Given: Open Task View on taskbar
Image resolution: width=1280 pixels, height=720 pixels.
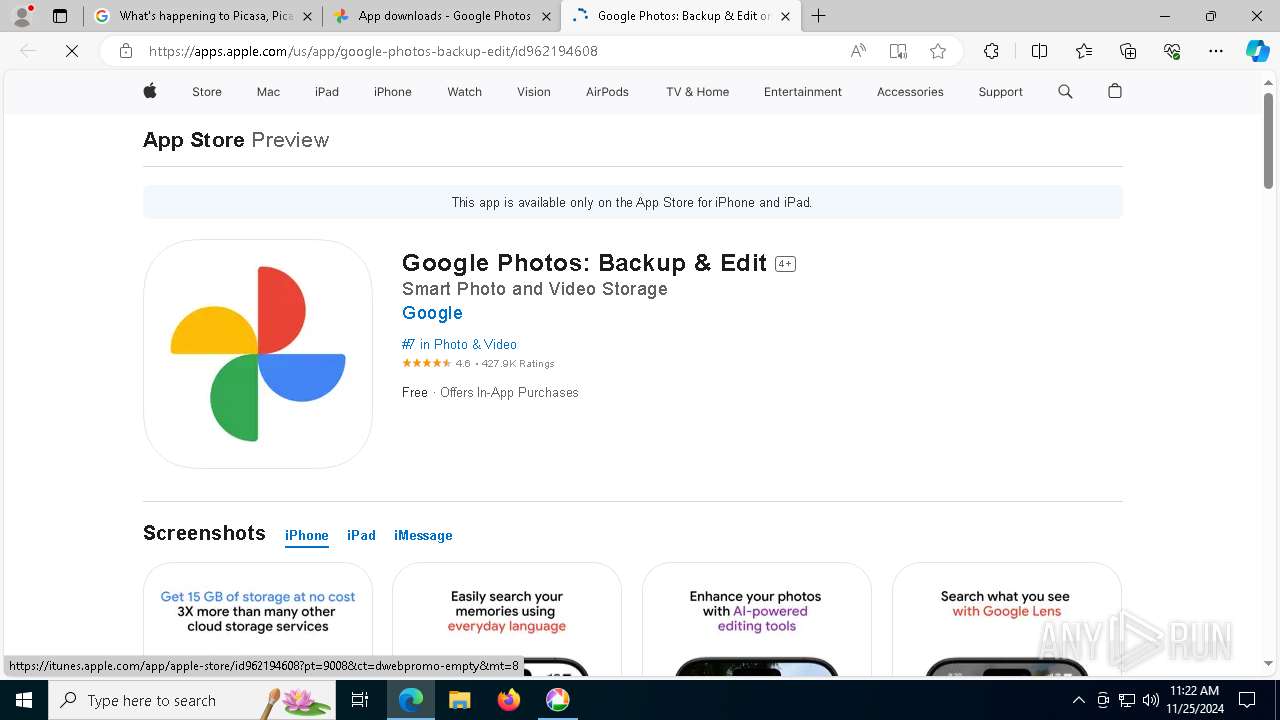Looking at the screenshot, I should point(360,700).
